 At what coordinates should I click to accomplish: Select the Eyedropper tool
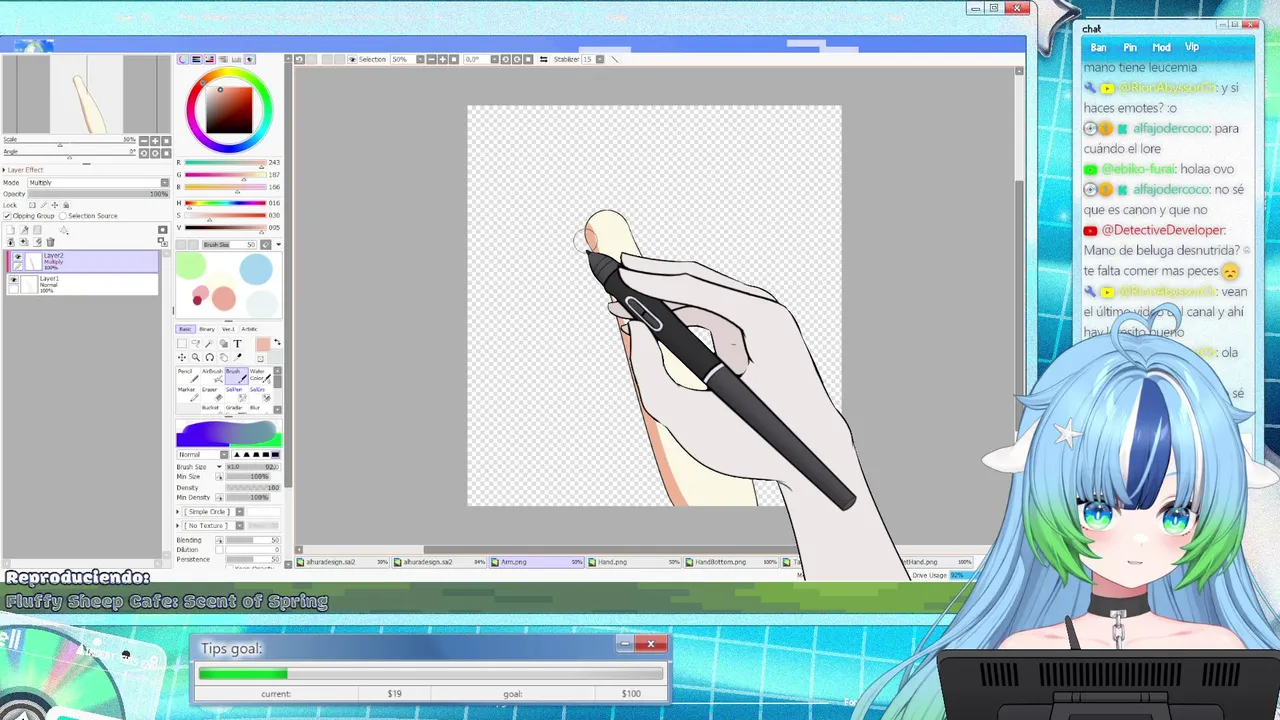pyautogui.click(x=237, y=357)
